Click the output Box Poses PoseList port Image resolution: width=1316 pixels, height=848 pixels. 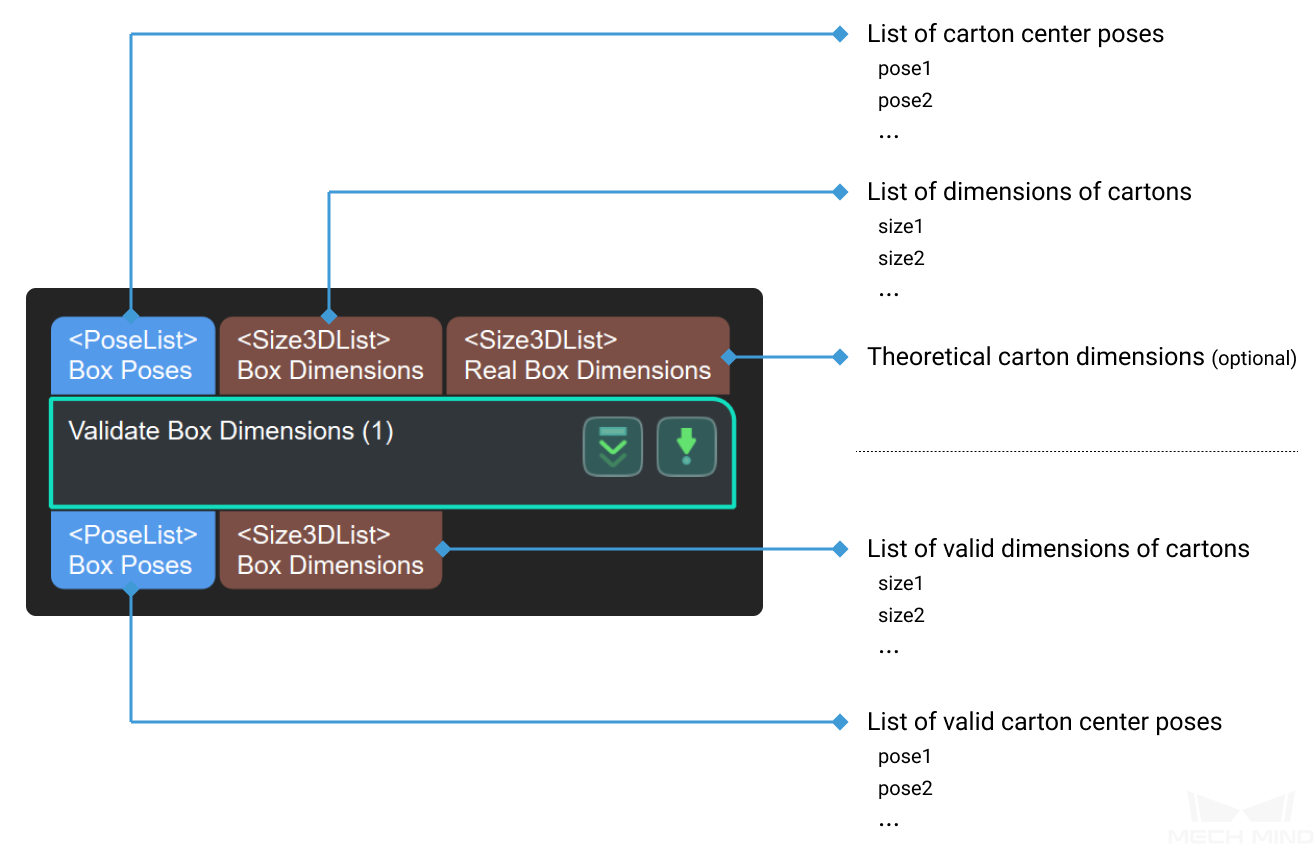[133, 550]
